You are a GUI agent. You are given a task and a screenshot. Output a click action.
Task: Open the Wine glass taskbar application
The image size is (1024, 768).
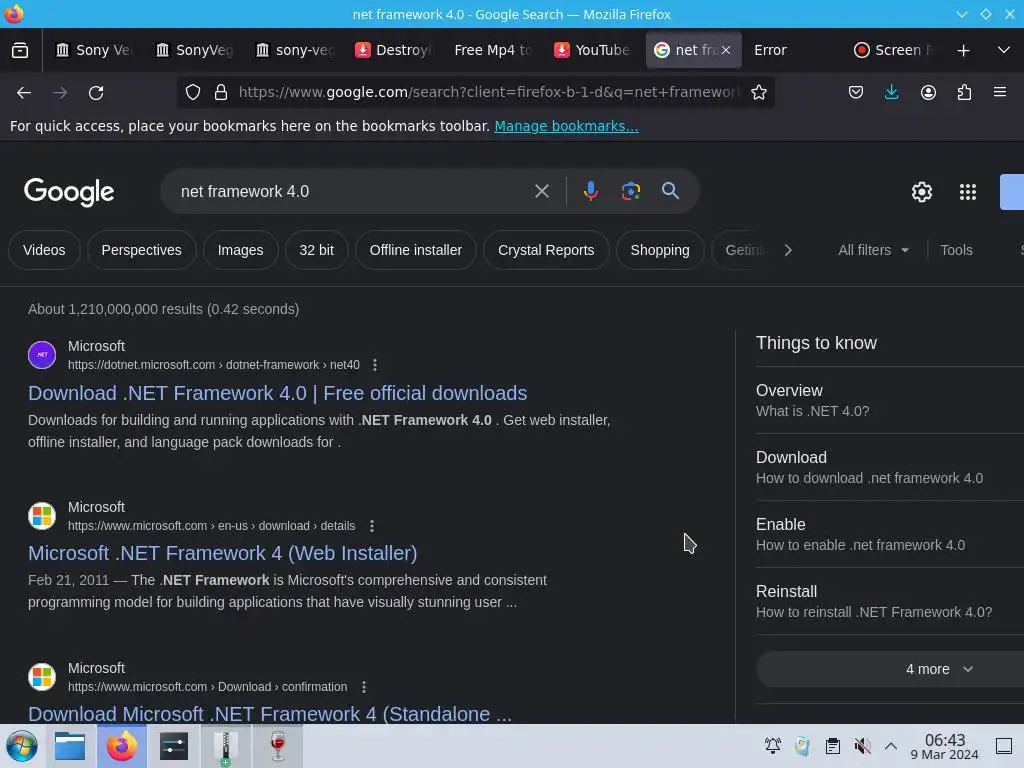tap(278, 746)
